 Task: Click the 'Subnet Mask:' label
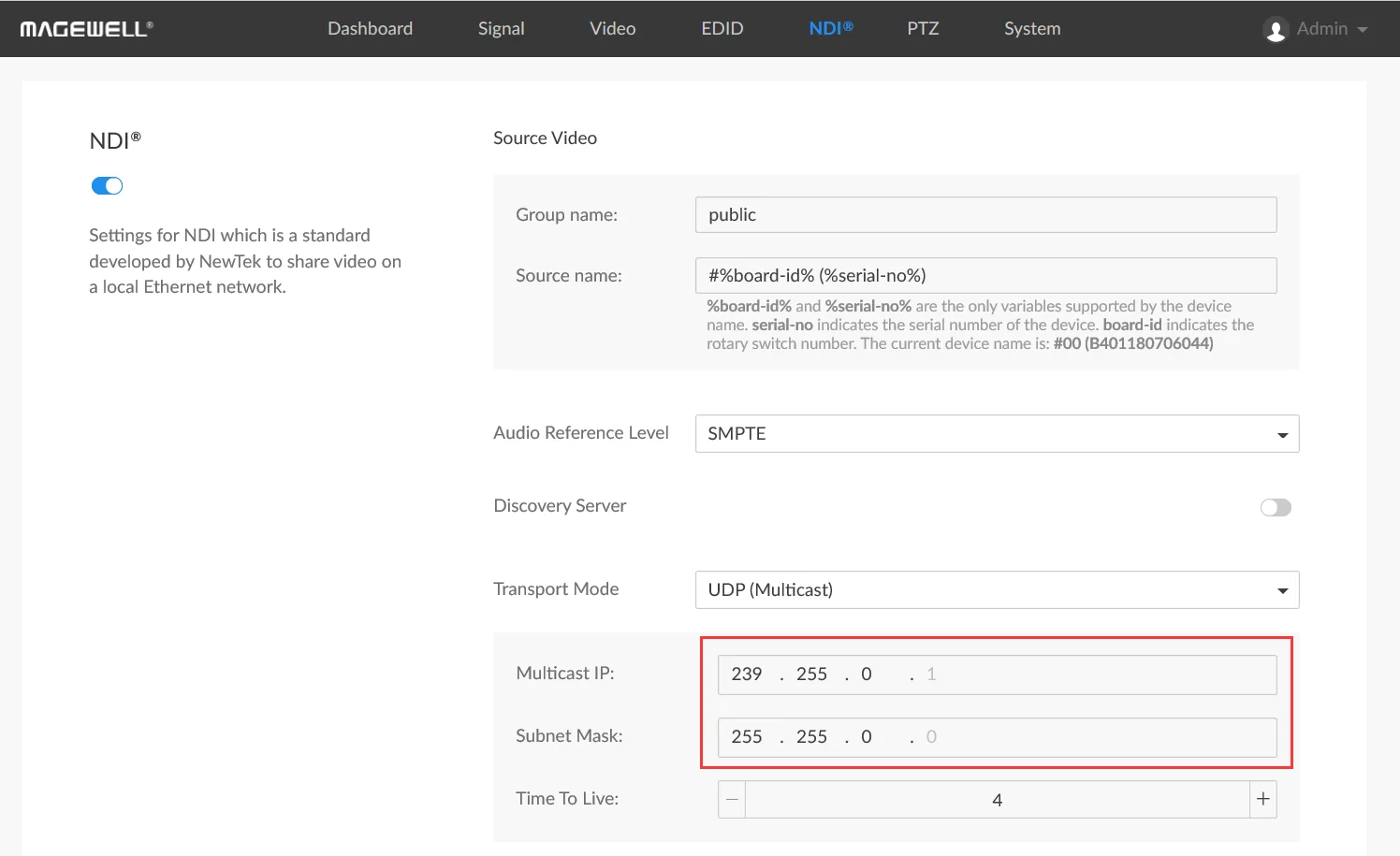click(569, 735)
